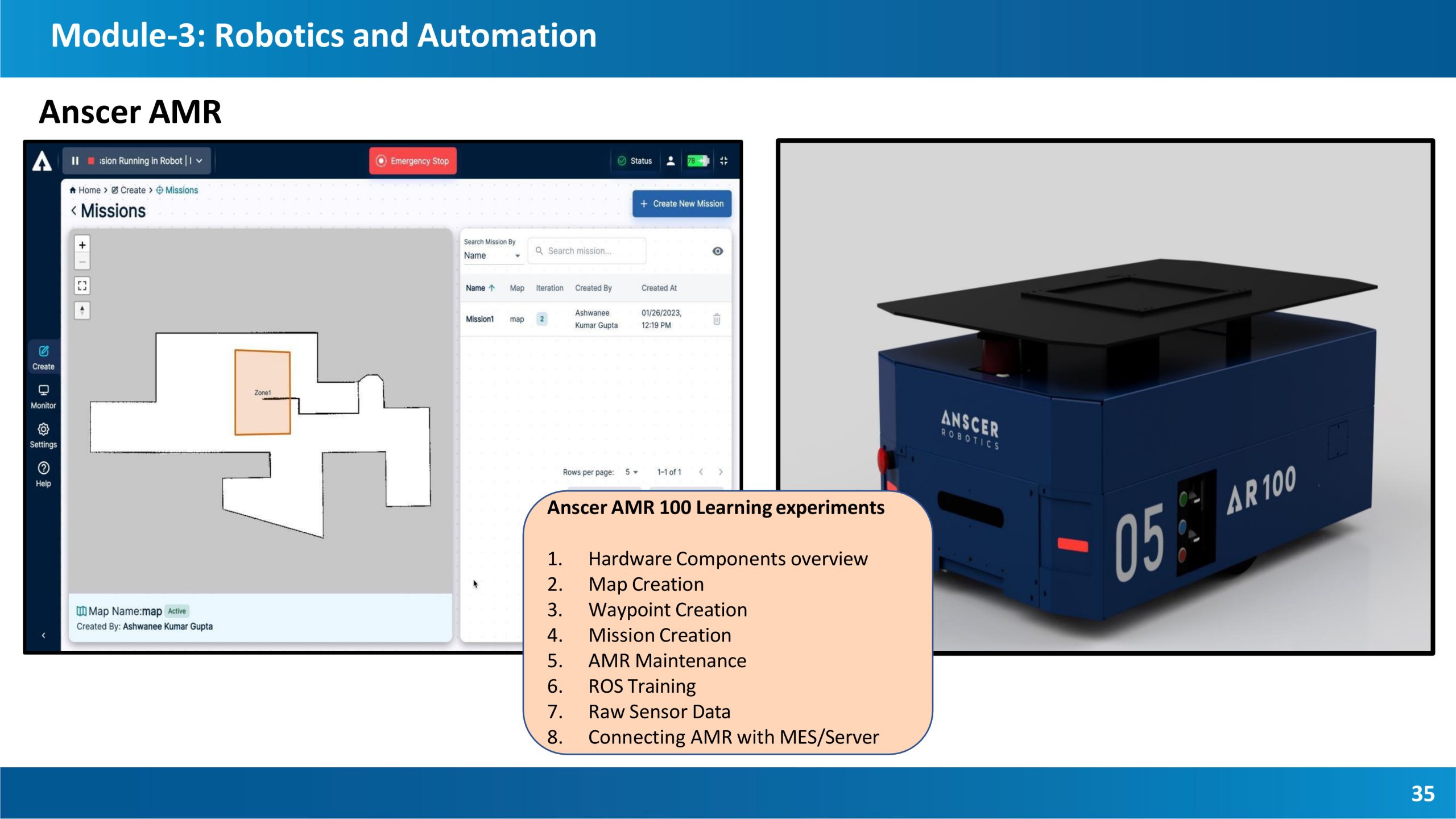Click the 01/26/2023 created date cell
1456x819 pixels.
point(661,319)
